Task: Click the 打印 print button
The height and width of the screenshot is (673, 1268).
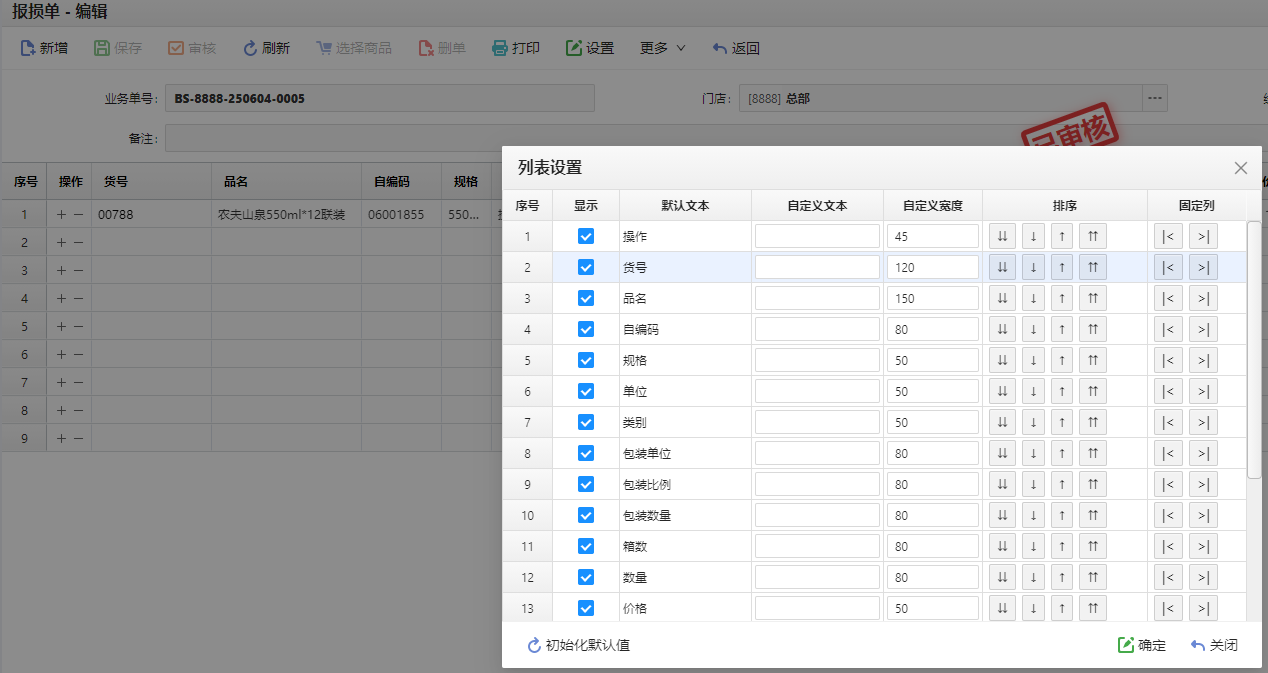Action: pos(516,48)
